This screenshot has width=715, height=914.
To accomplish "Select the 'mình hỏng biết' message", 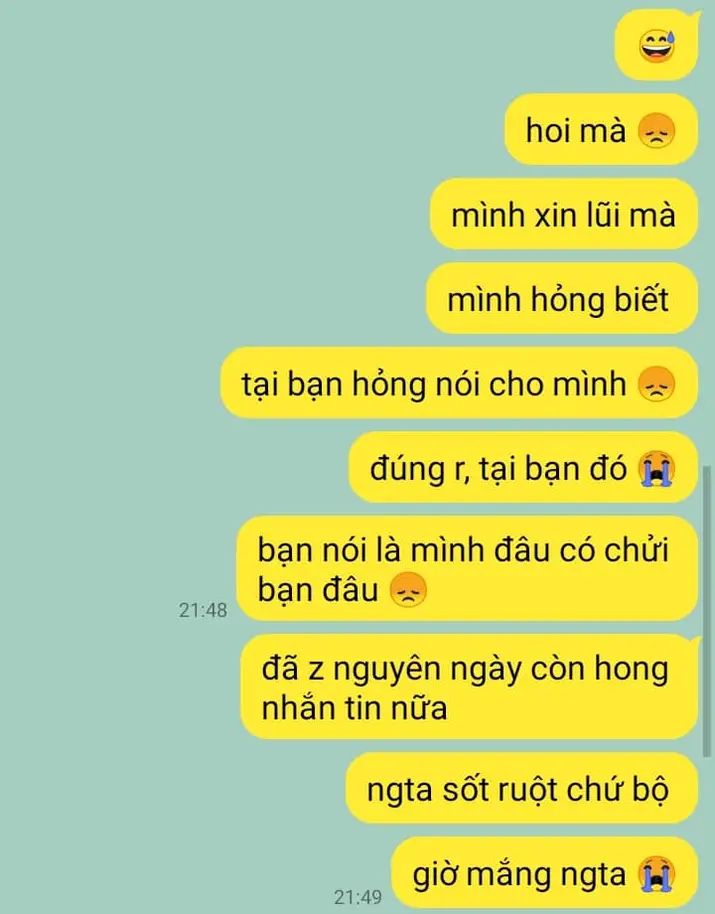I will (562, 298).
